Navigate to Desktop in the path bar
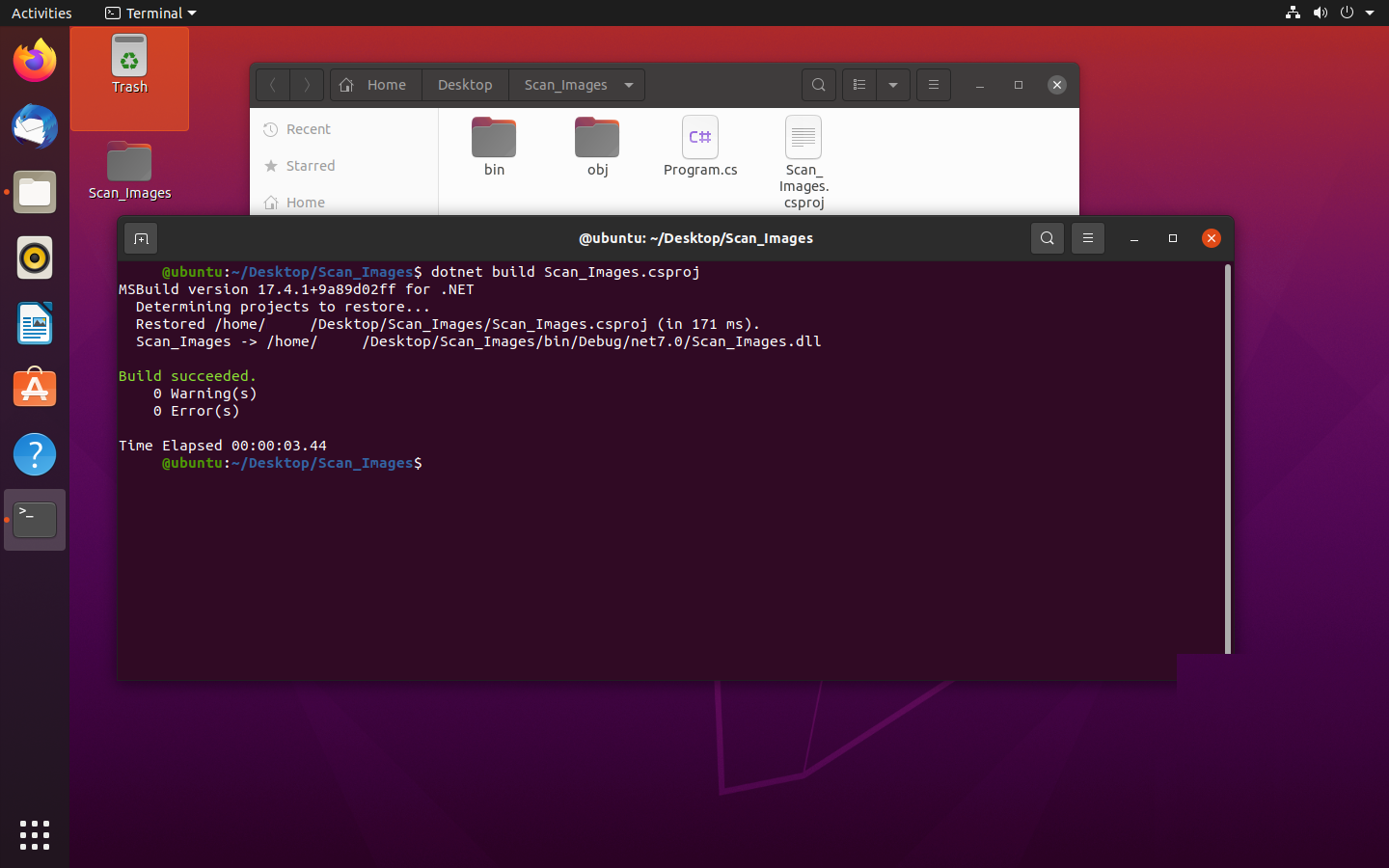1389x868 pixels. point(465,85)
